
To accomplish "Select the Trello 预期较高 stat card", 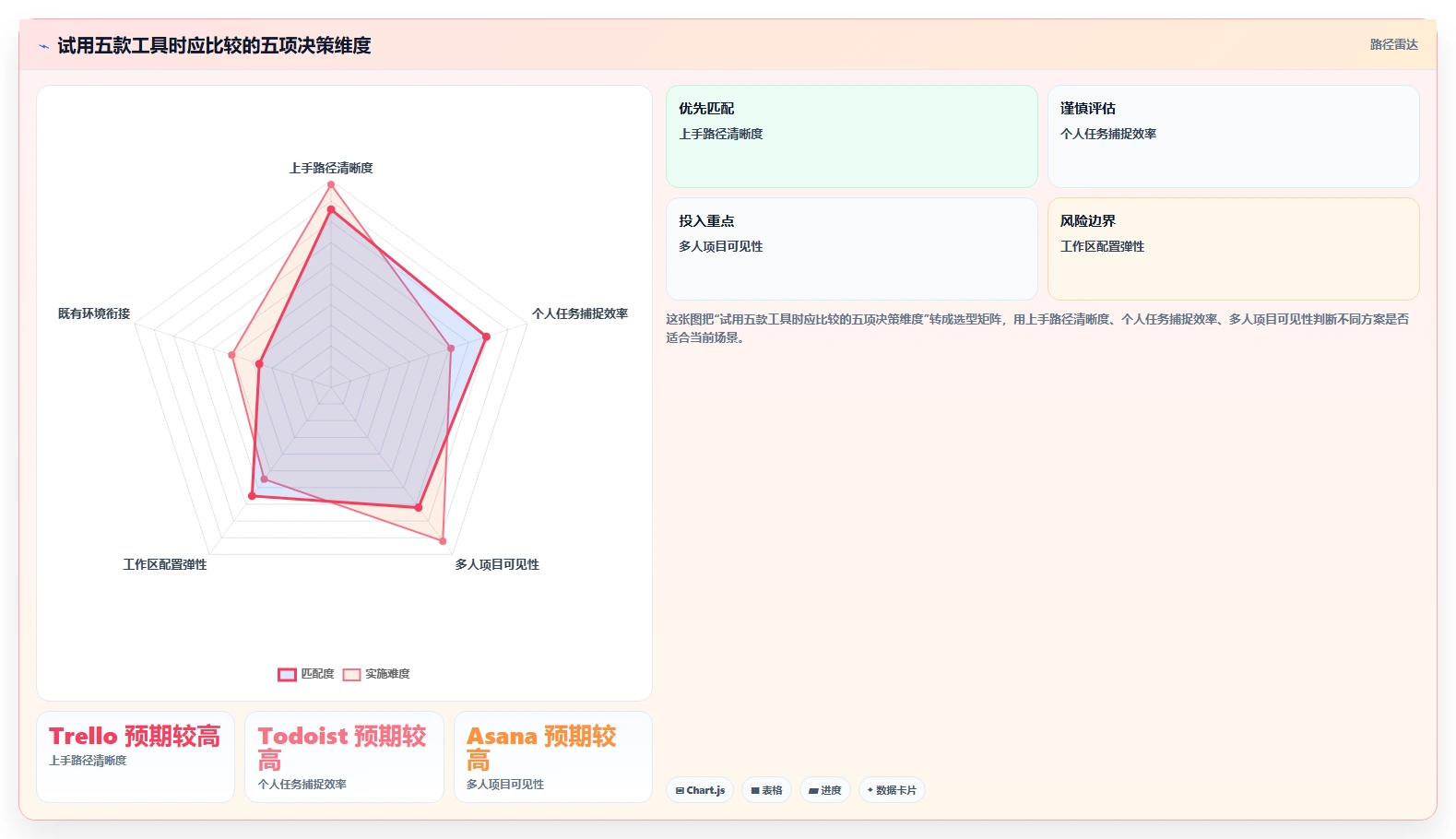I will click(x=136, y=757).
